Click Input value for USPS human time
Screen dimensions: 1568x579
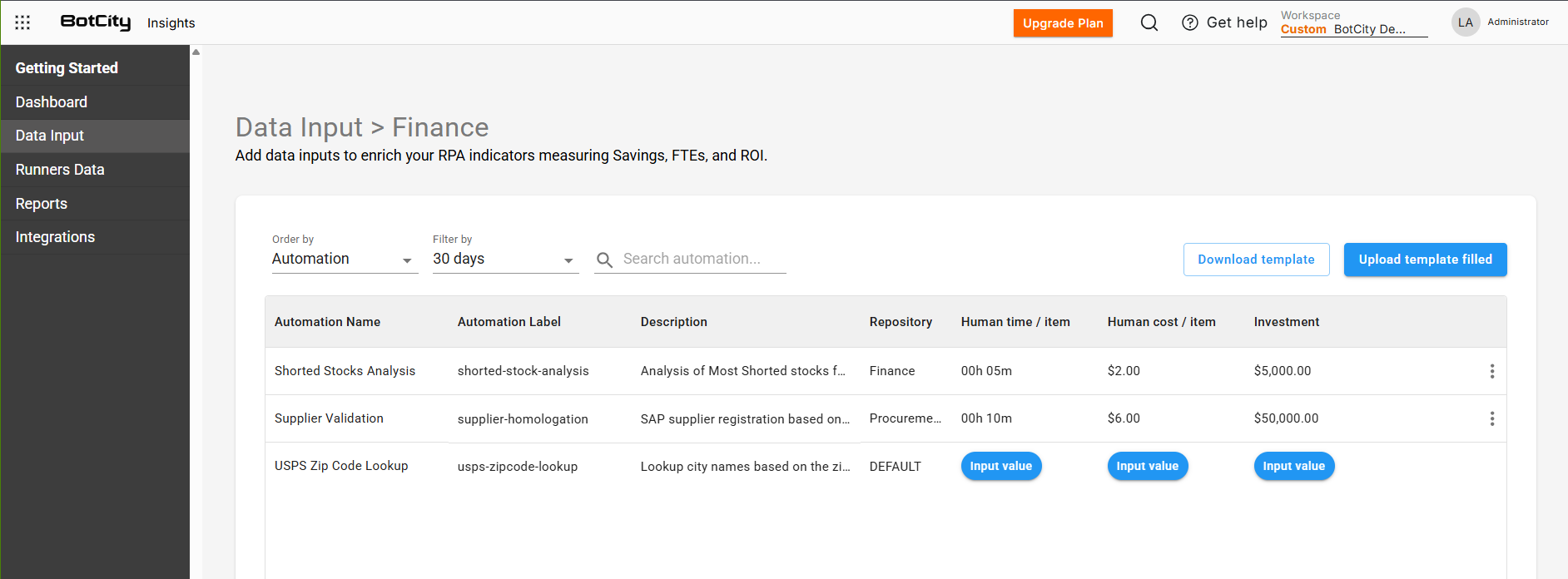(1000, 466)
